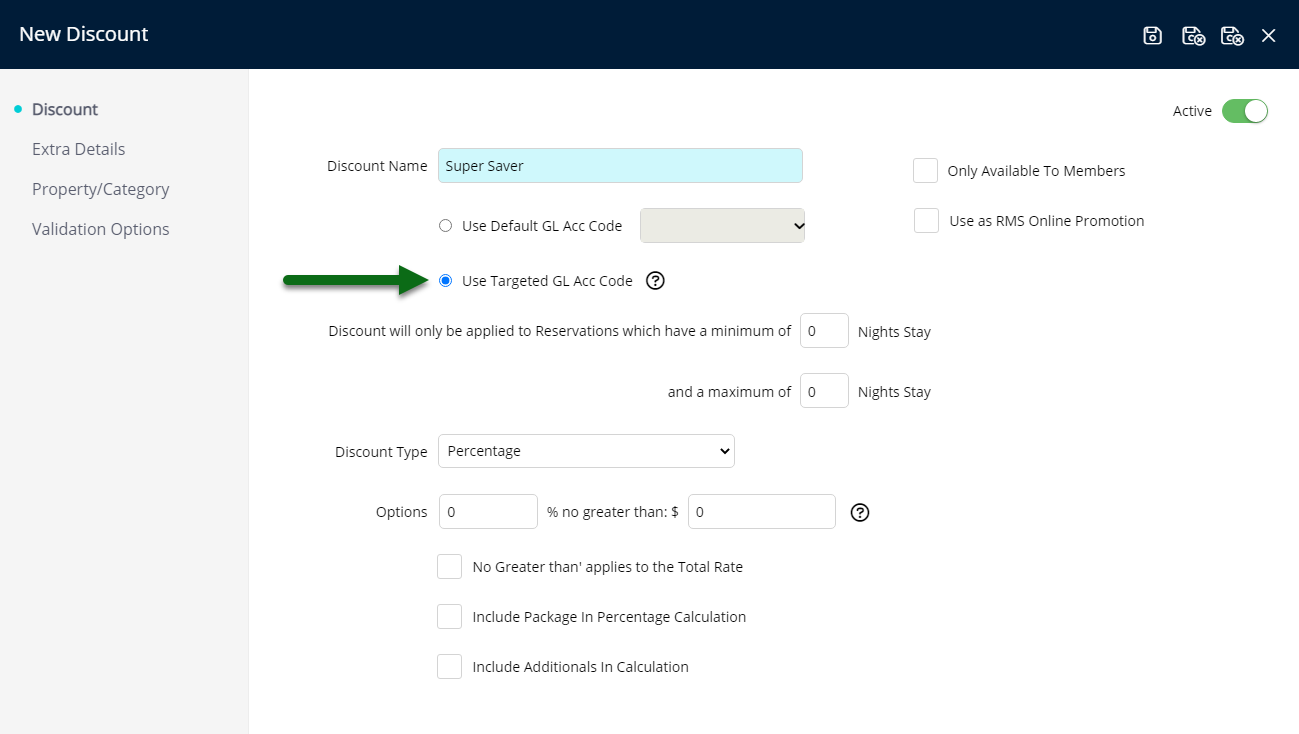Image resolution: width=1299 pixels, height=734 pixels.
Task: Go to Validation Options in the sidebar
Action: click(100, 228)
